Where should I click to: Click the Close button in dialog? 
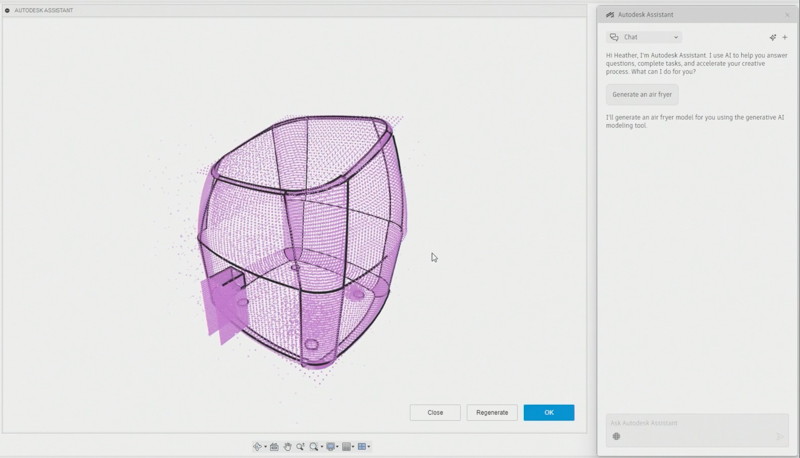[x=435, y=412]
